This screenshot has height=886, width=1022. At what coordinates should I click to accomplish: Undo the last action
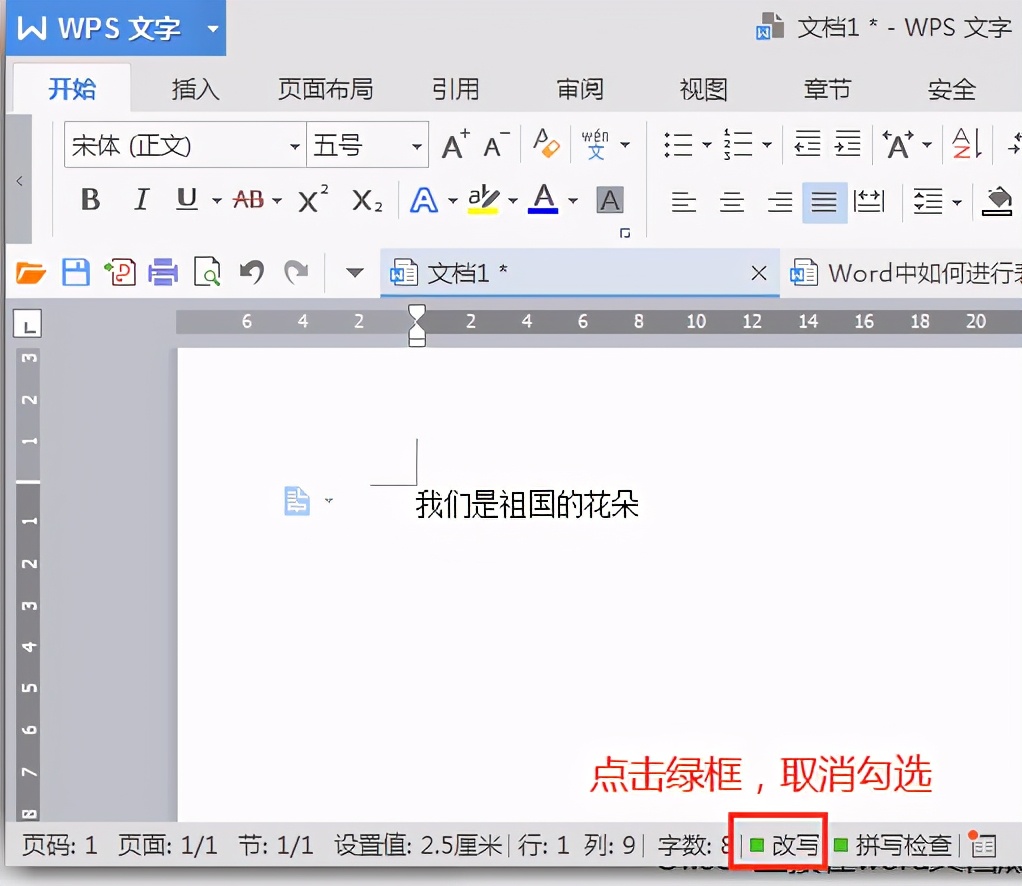coord(251,272)
